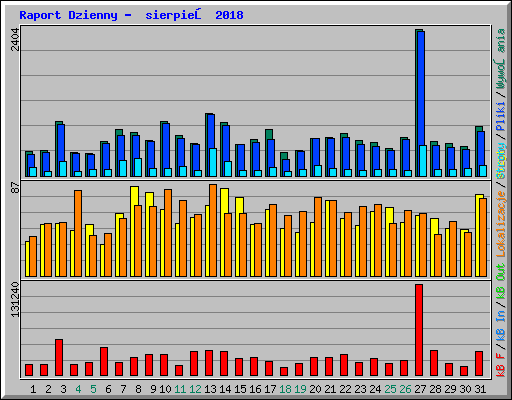The height and width of the screenshot is (400, 512).
Task: Click the green "kB Out" legend label
Action: 501,282
